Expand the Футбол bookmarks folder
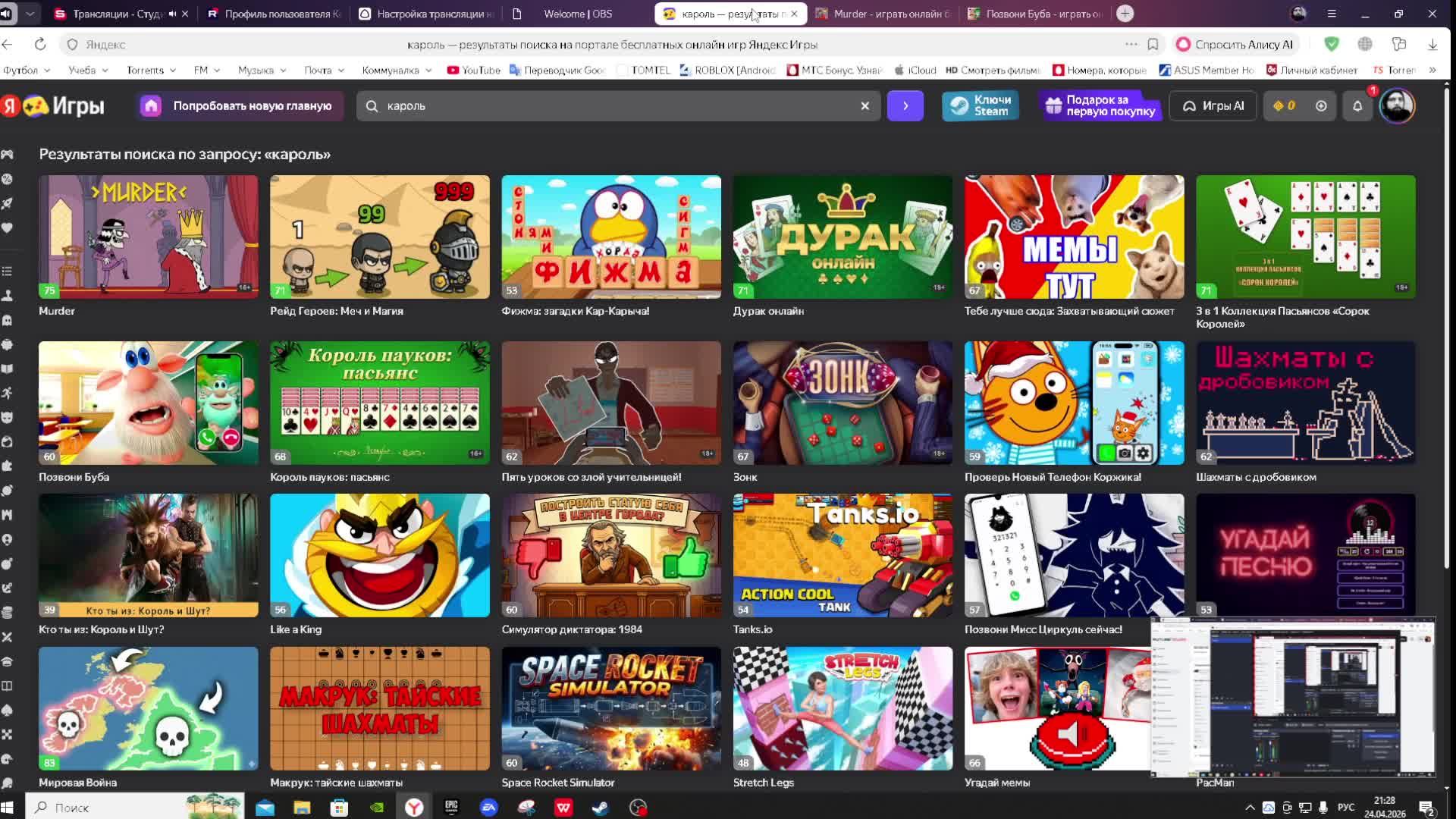 (27, 71)
